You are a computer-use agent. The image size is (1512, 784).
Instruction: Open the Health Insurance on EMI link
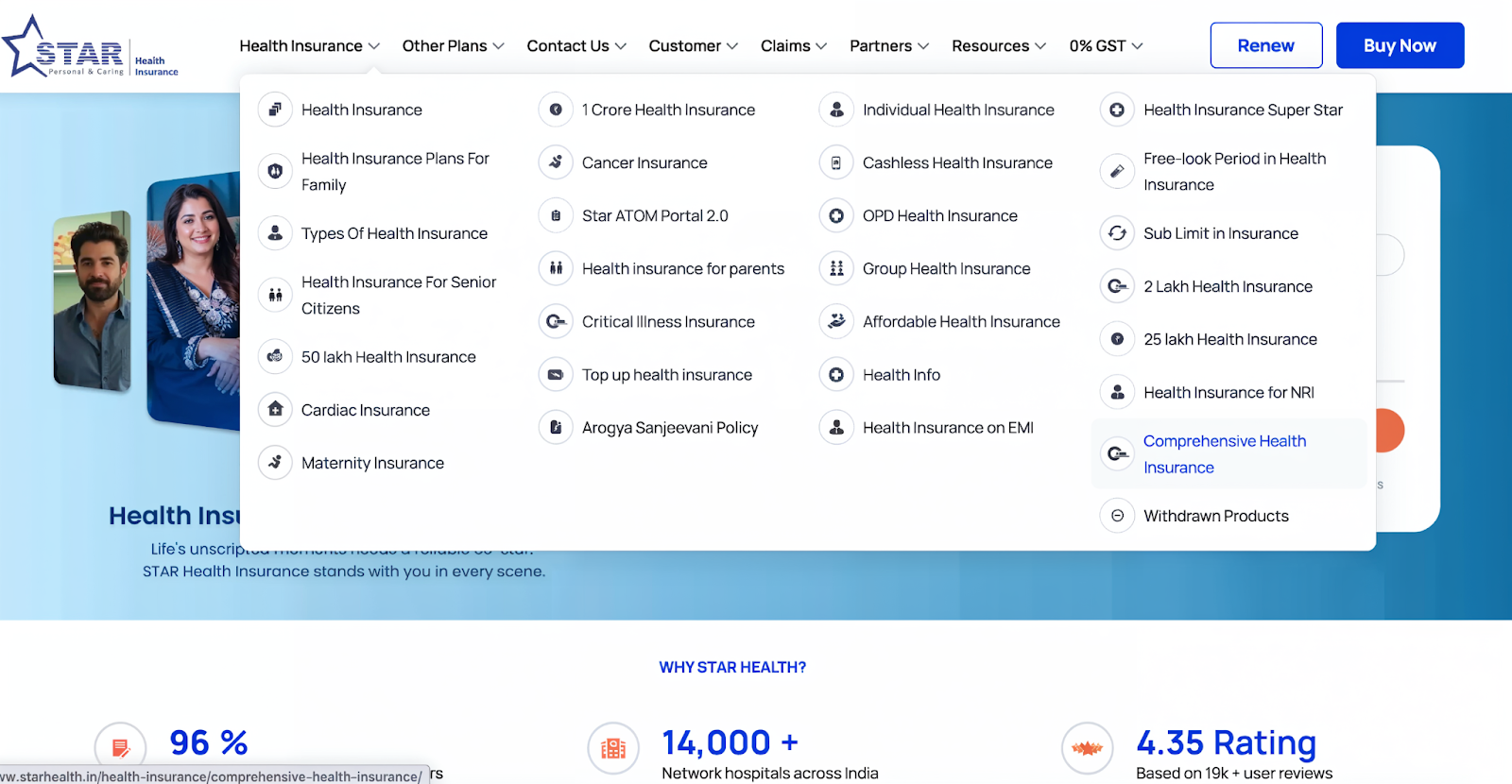[x=948, y=428]
